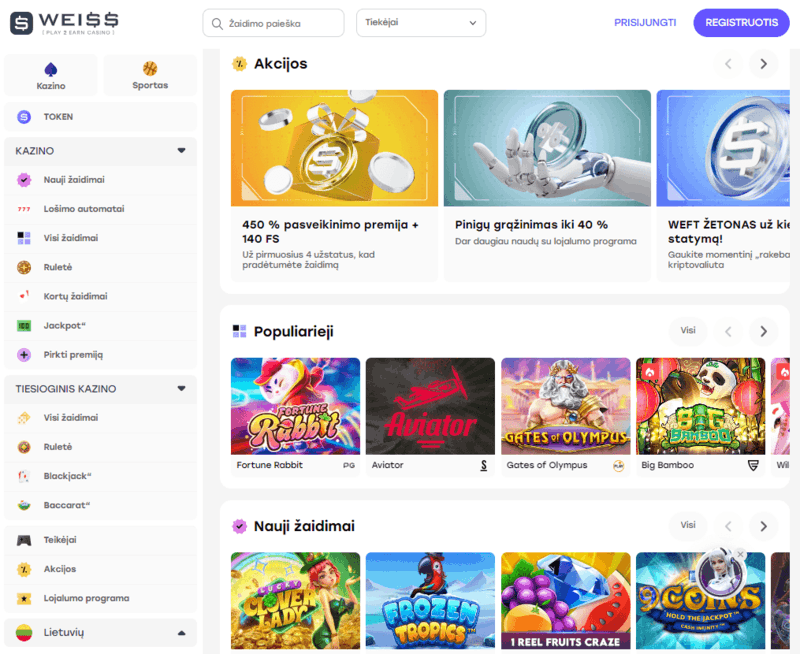Launch the Big Bamboo game

pos(701,417)
